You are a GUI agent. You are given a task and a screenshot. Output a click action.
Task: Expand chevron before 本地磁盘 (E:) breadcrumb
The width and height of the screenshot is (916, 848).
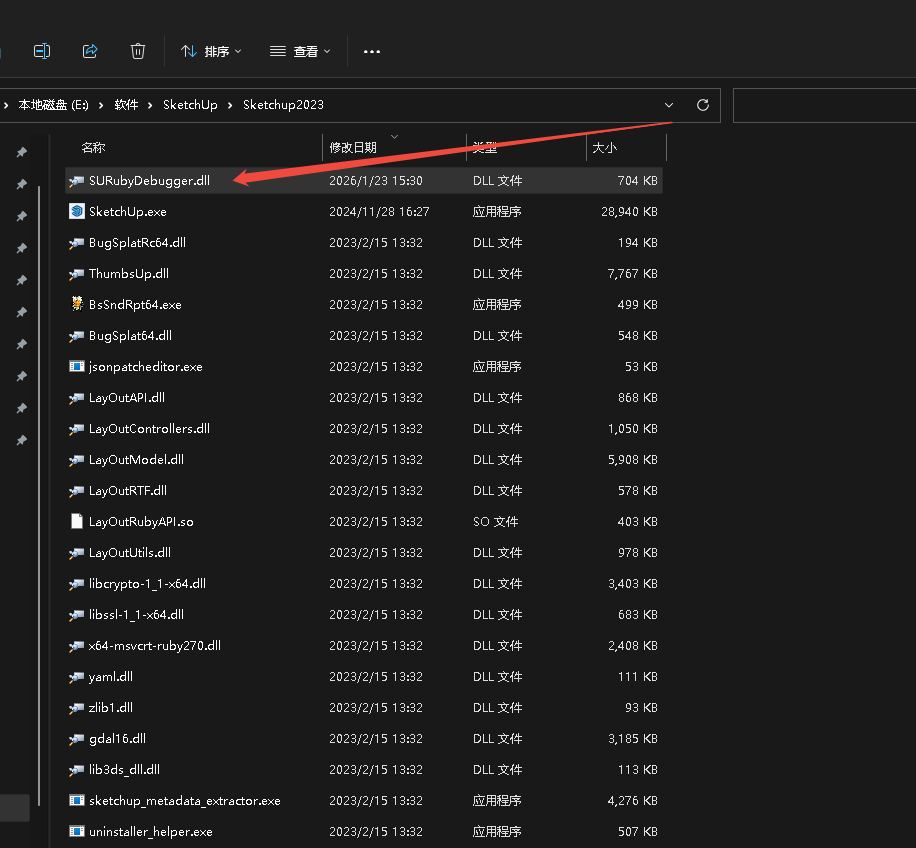coord(6,105)
